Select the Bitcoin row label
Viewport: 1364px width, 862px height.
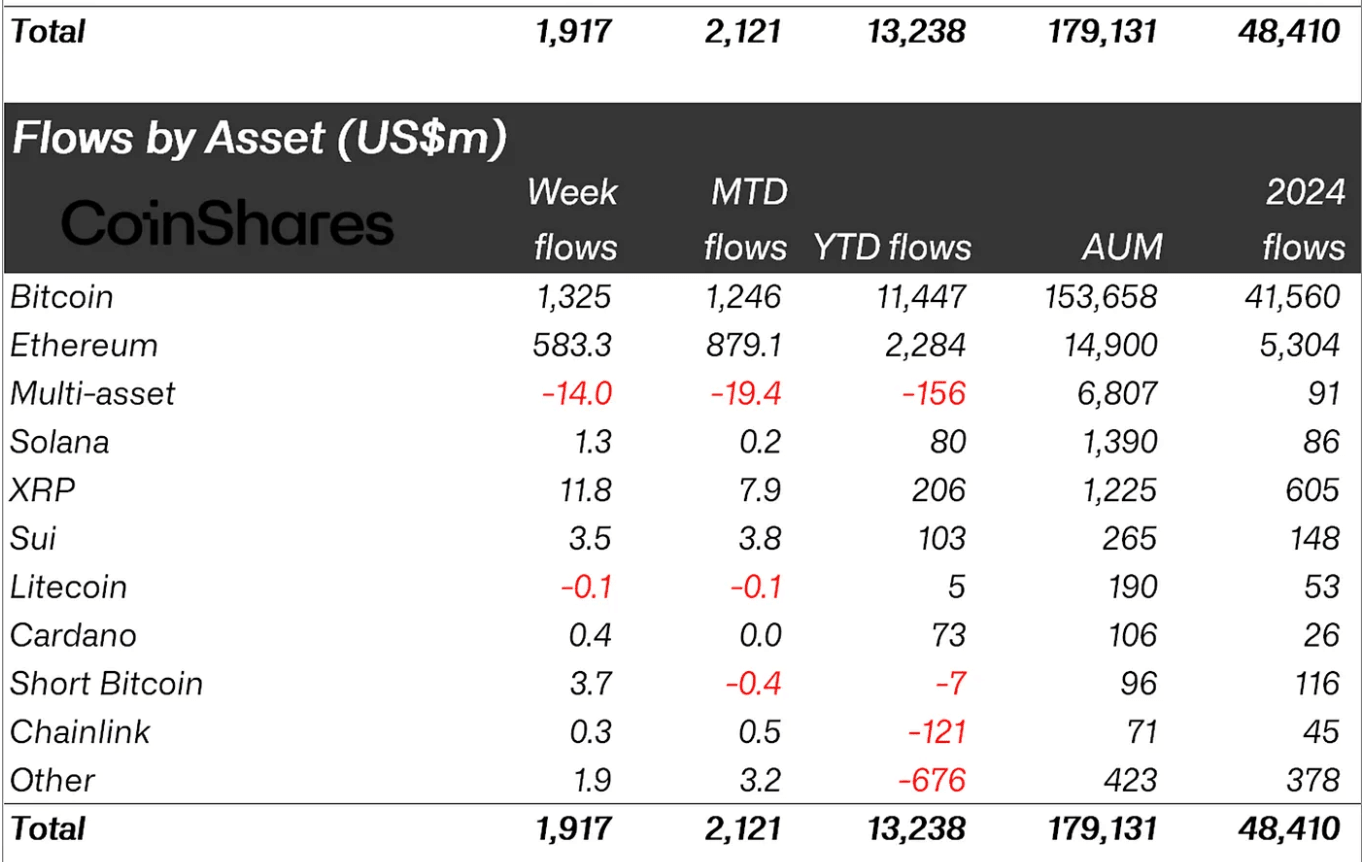[61, 297]
